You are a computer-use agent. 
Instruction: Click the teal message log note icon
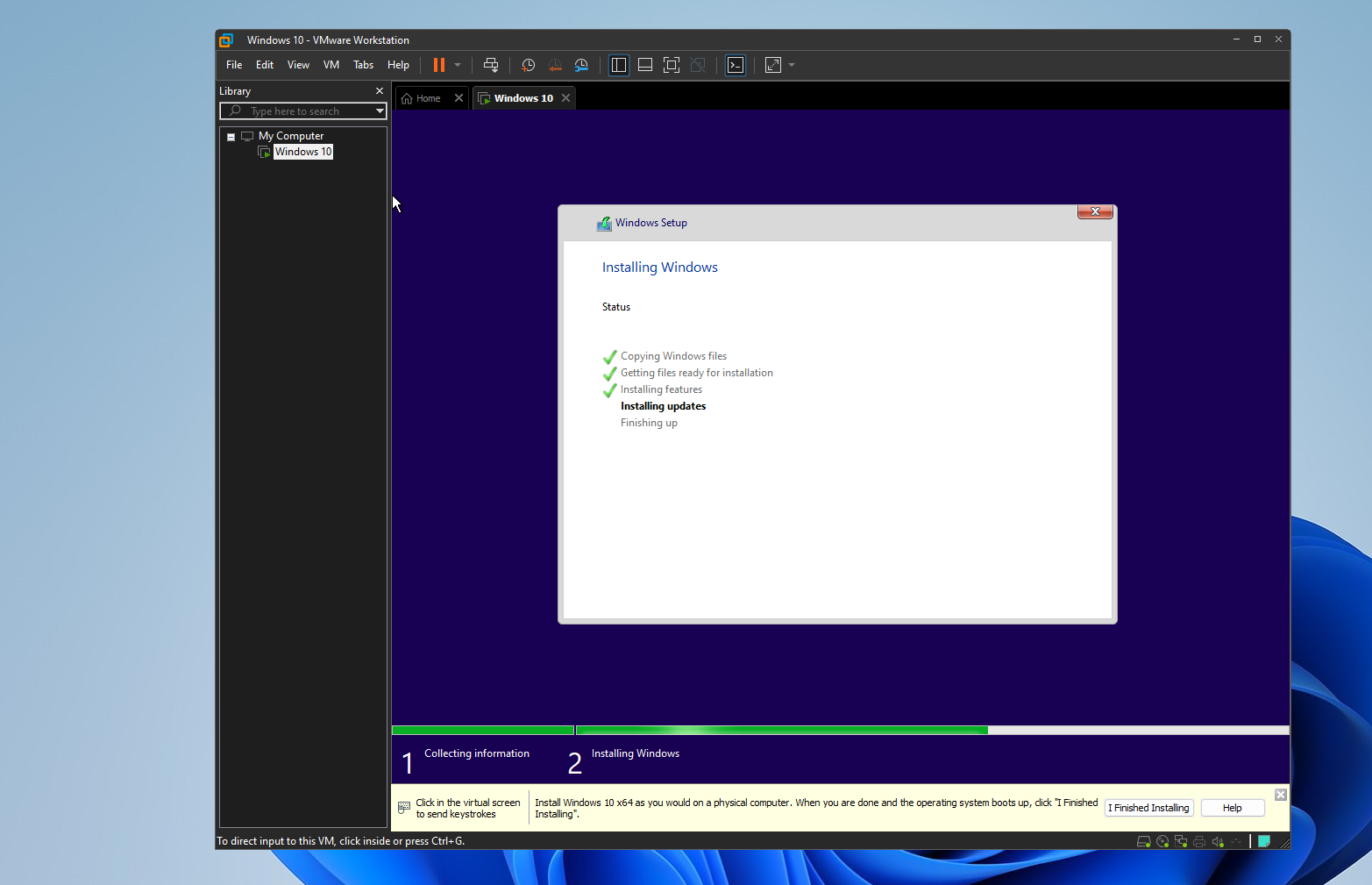click(x=1264, y=841)
